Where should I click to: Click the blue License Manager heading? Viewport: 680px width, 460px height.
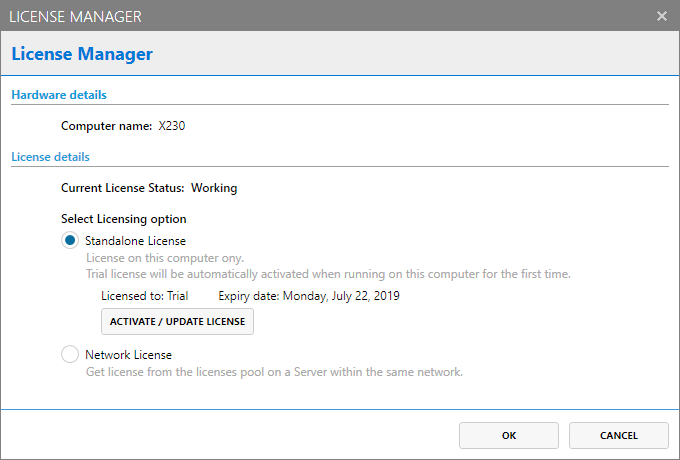[x=82, y=54]
